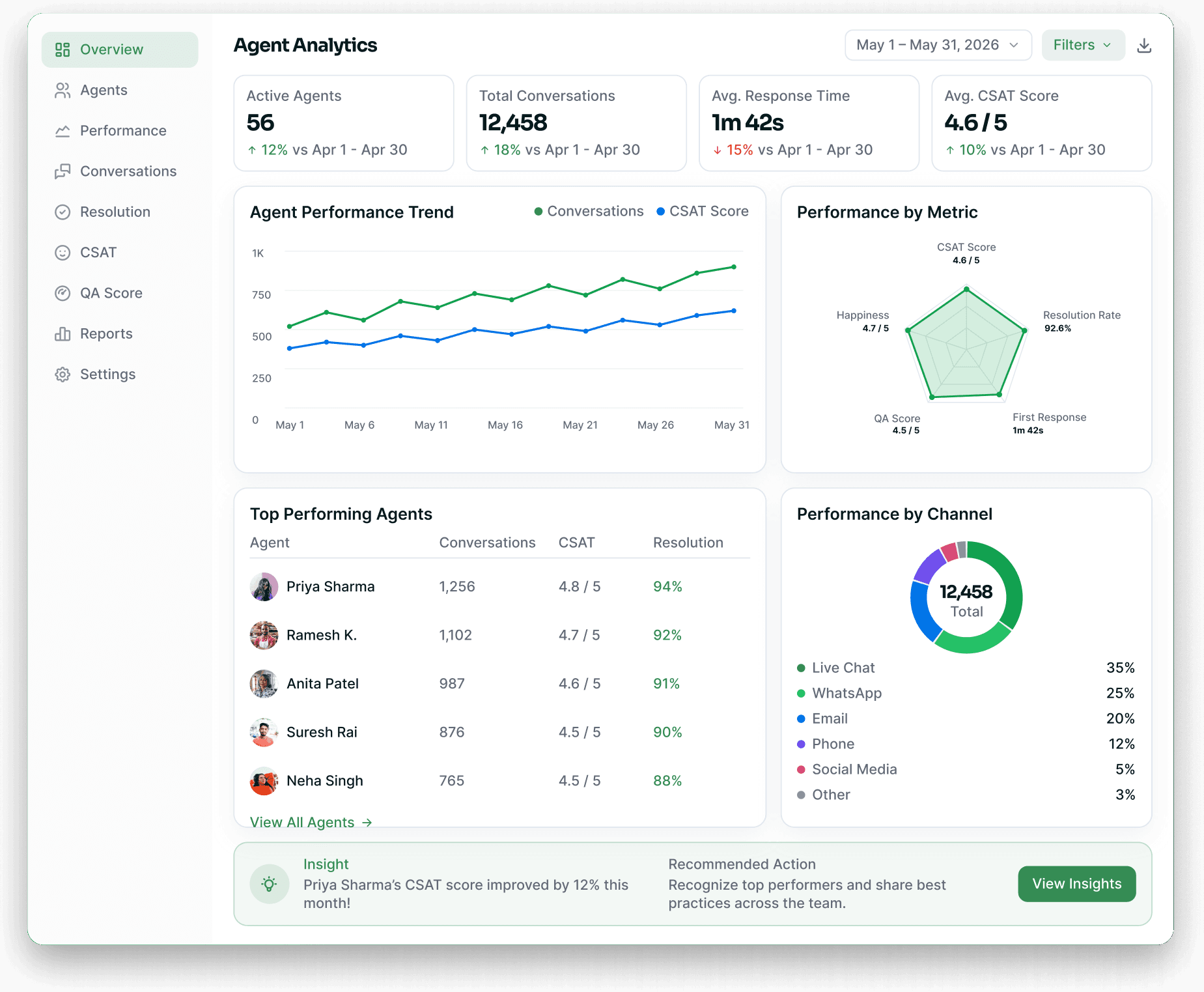Screen dimensions: 1204x992
Task: Expand the Filters dropdown
Action: tap(1083, 45)
